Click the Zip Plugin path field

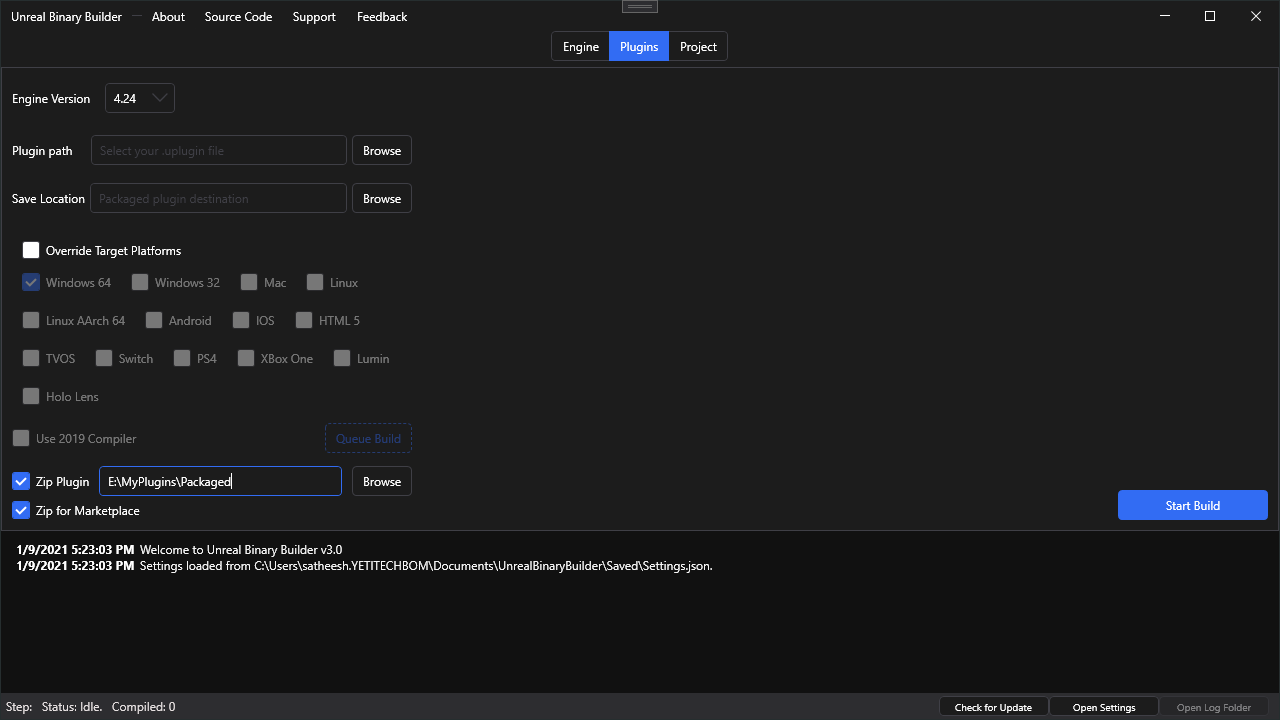(221, 481)
